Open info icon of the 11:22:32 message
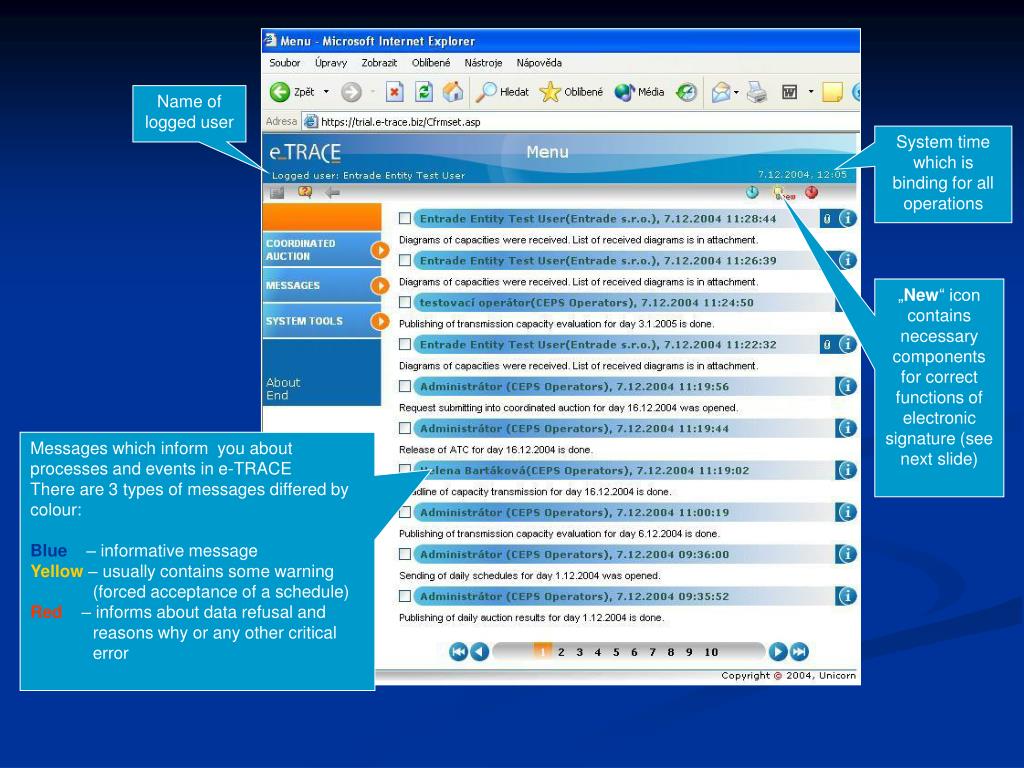The height and width of the screenshot is (768, 1024). (x=847, y=344)
